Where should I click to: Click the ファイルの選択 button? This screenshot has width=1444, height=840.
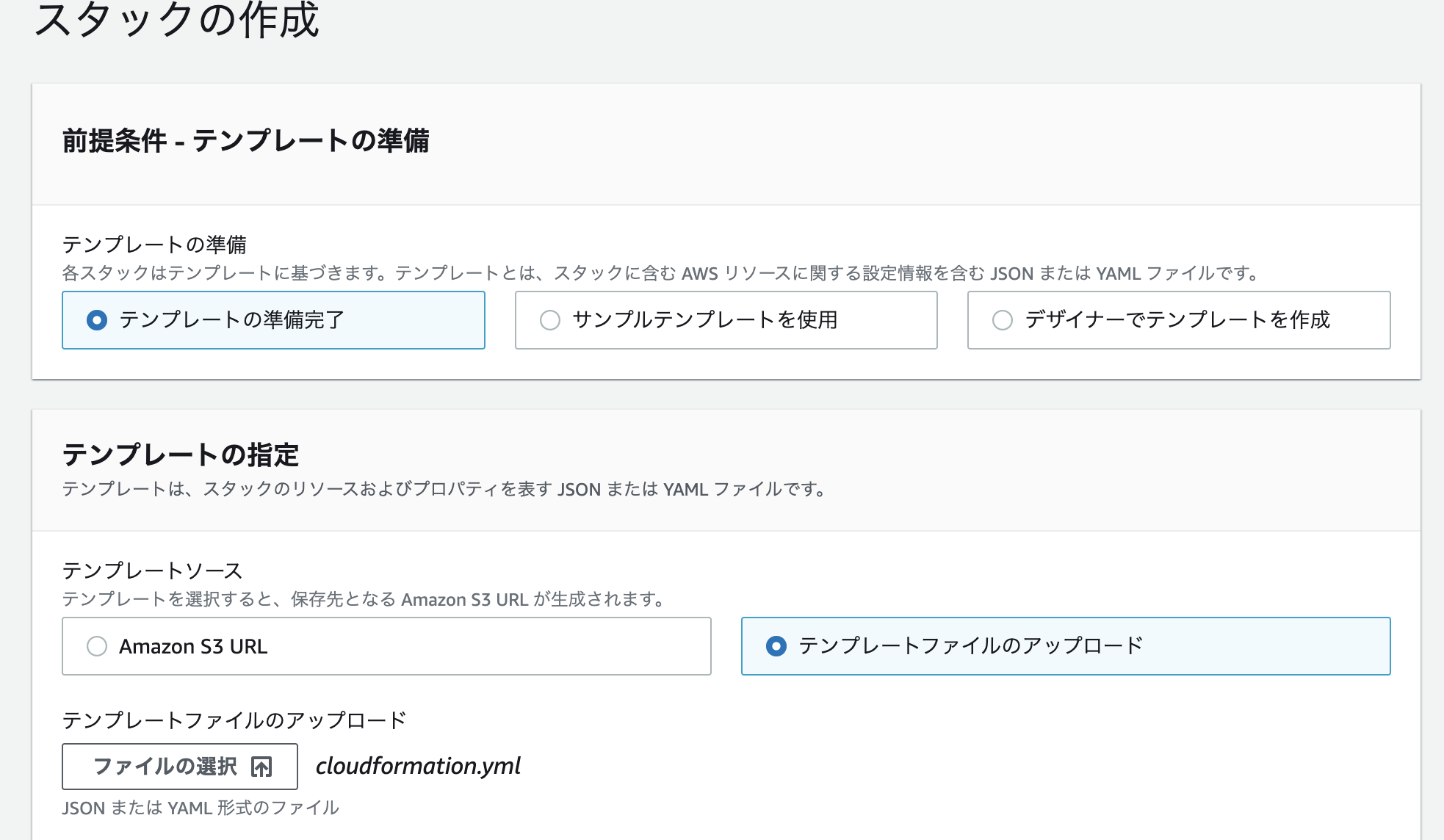pos(179,767)
